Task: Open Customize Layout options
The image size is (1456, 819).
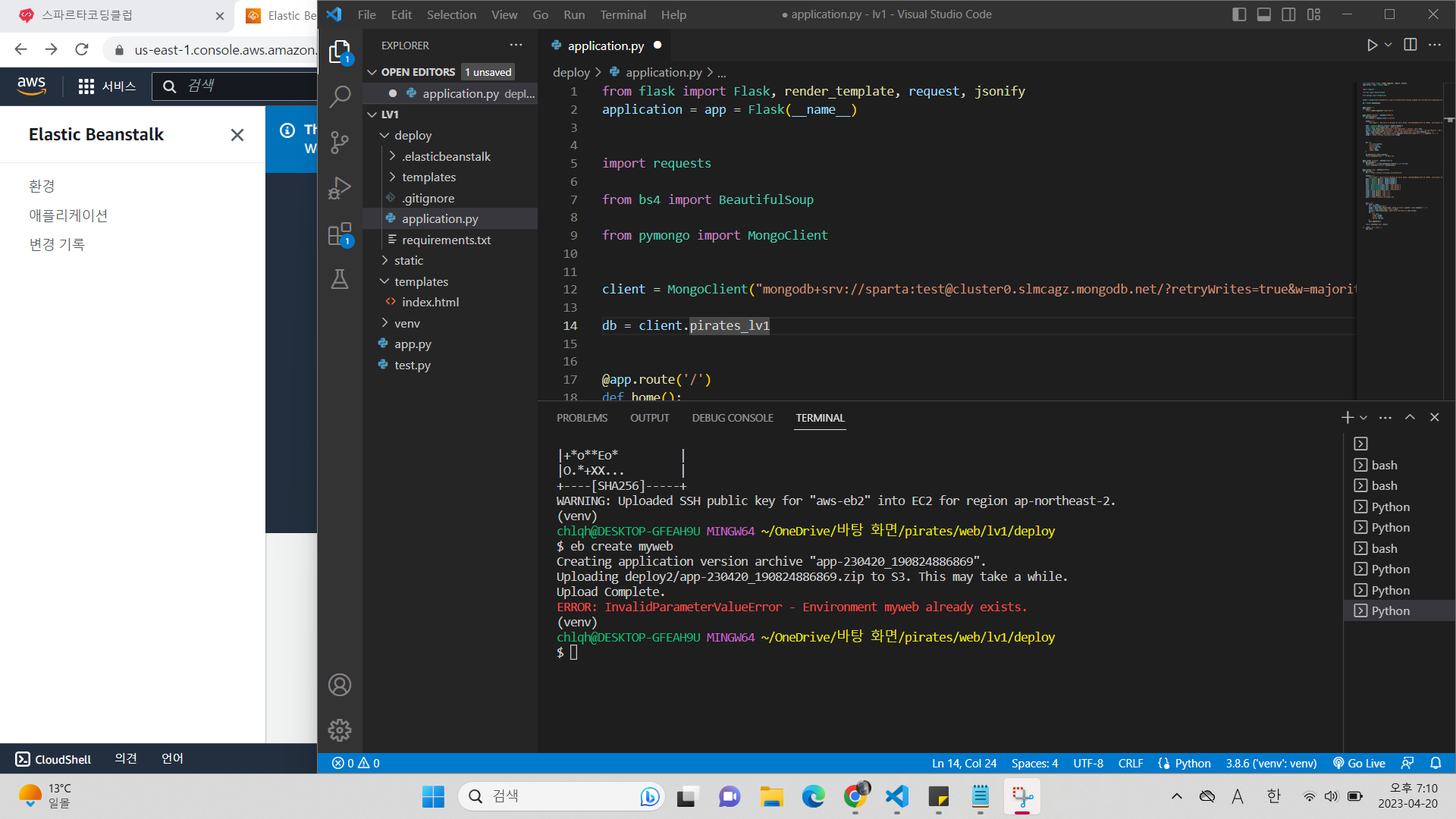Action: [x=1313, y=14]
